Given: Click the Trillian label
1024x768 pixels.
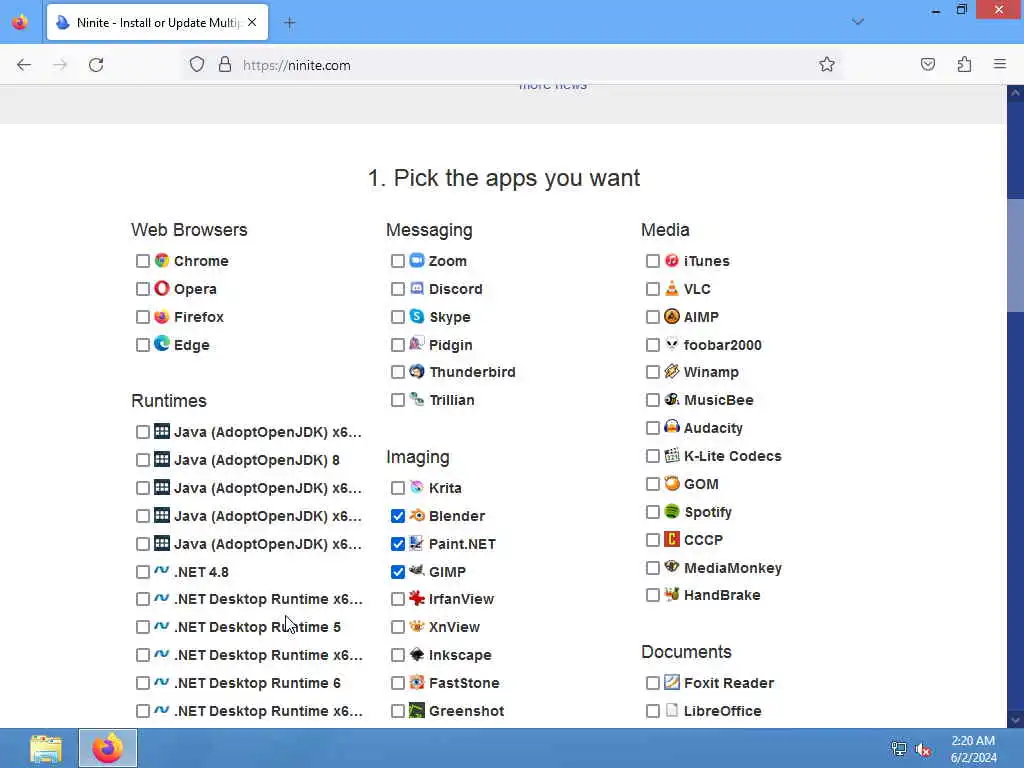Looking at the screenshot, I should (451, 400).
